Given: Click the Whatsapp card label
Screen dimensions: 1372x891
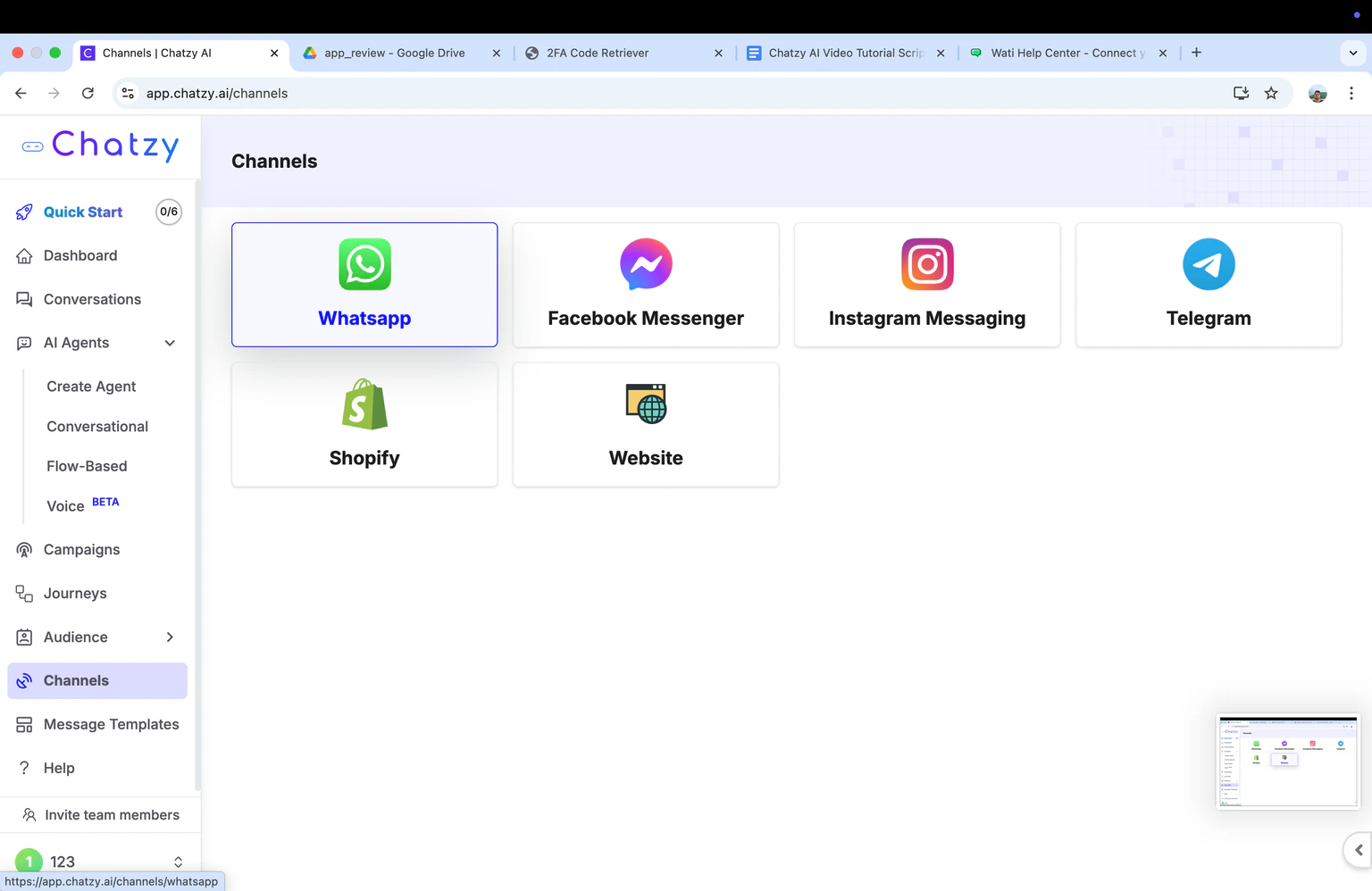Looking at the screenshot, I should coord(364,319).
